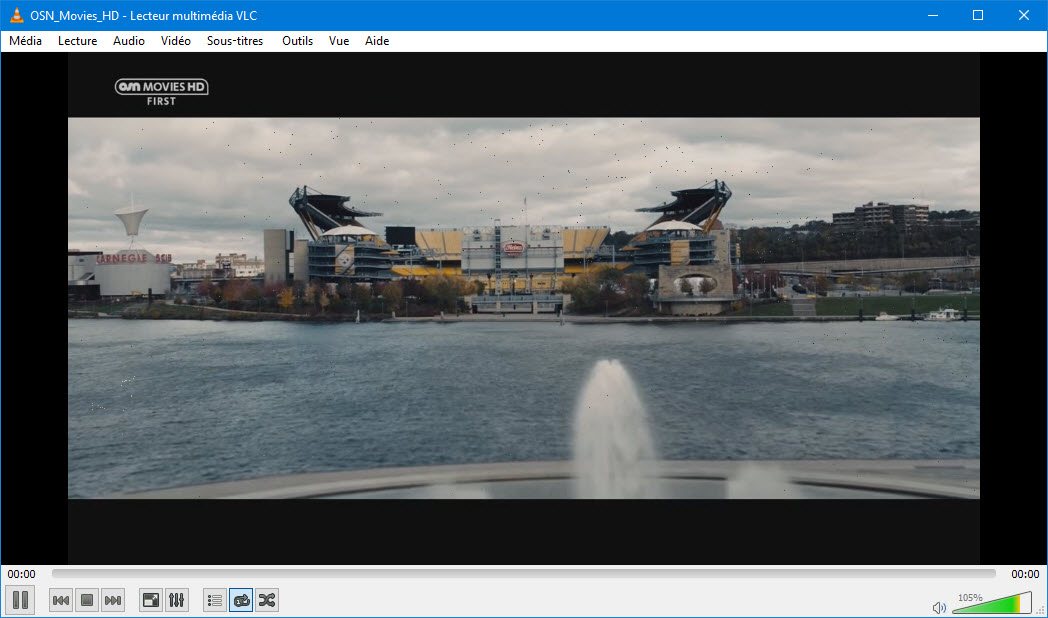Toggle random shuffle playback
The width and height of the screenshot is (1048, 618).
tap(267, 600)
